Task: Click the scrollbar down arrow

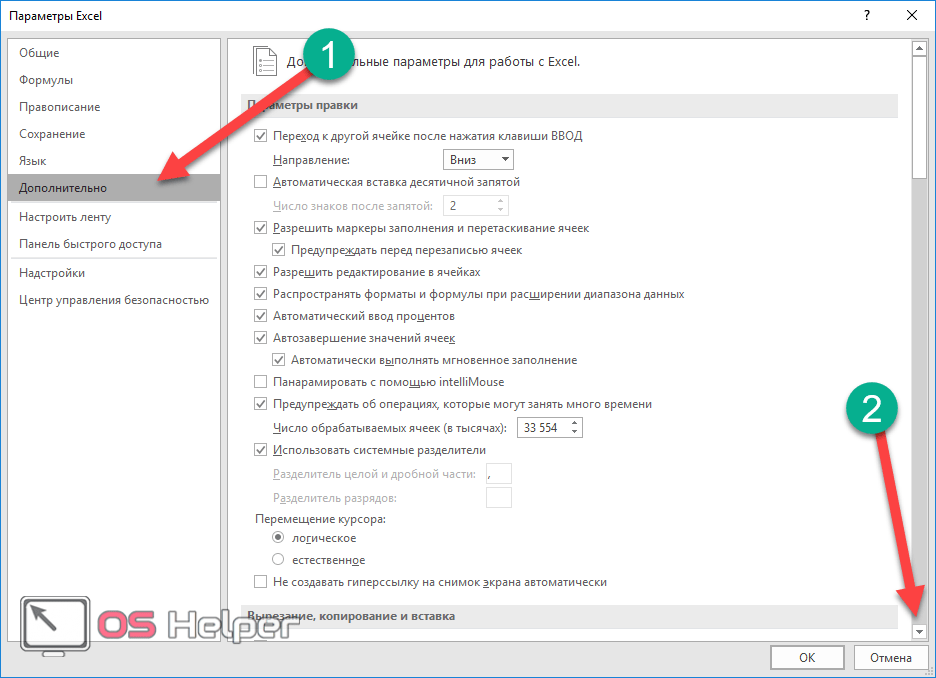Action: [x=919, y=631]
